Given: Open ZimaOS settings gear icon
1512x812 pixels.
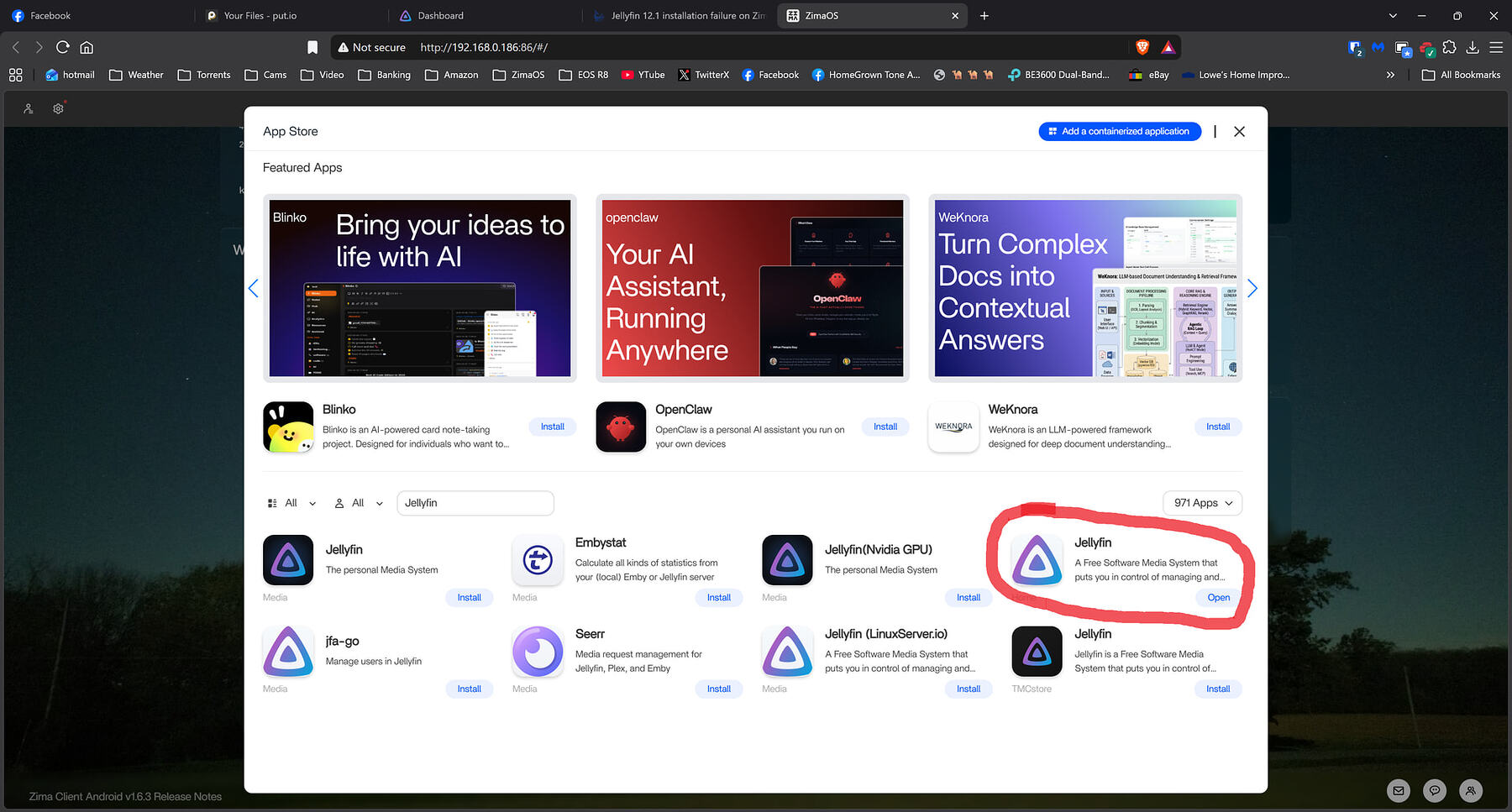Looking at the screenshot, I should [x=58, y=108].
